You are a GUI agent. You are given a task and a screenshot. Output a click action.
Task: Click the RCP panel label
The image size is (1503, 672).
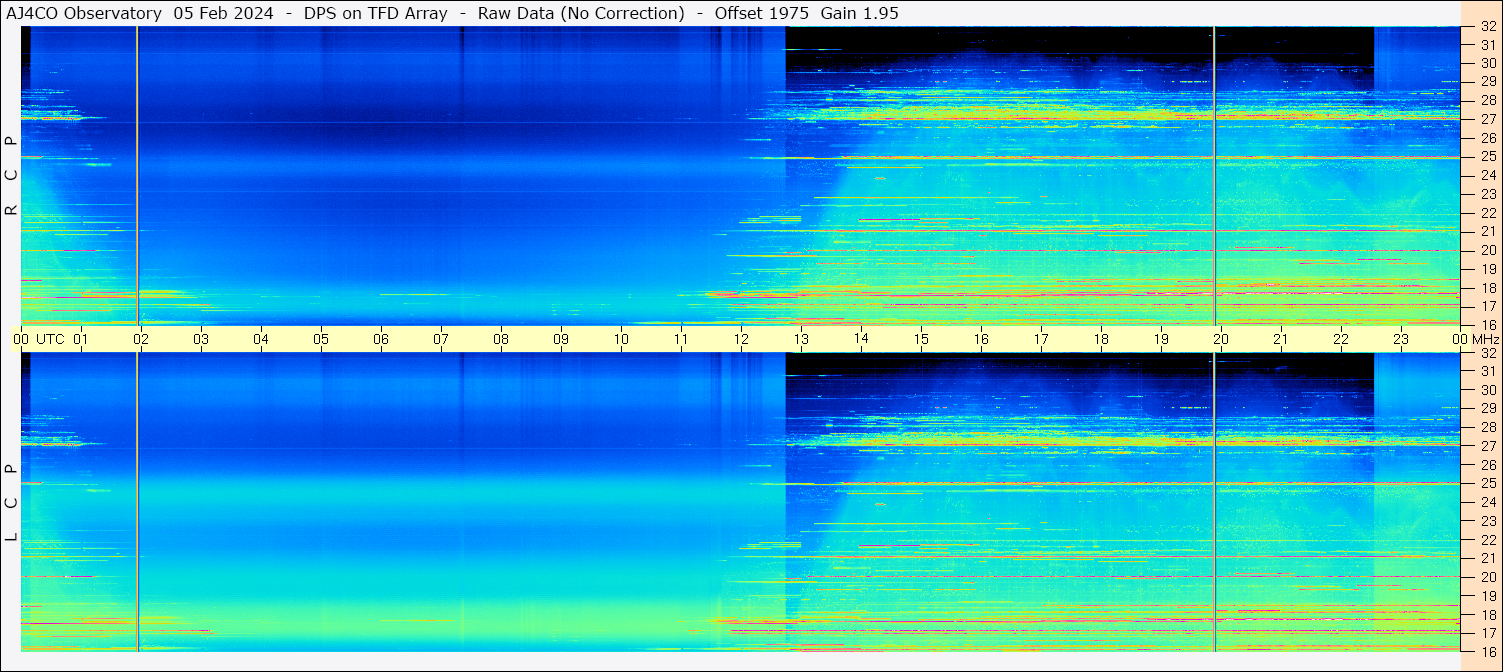coord(12,176)
